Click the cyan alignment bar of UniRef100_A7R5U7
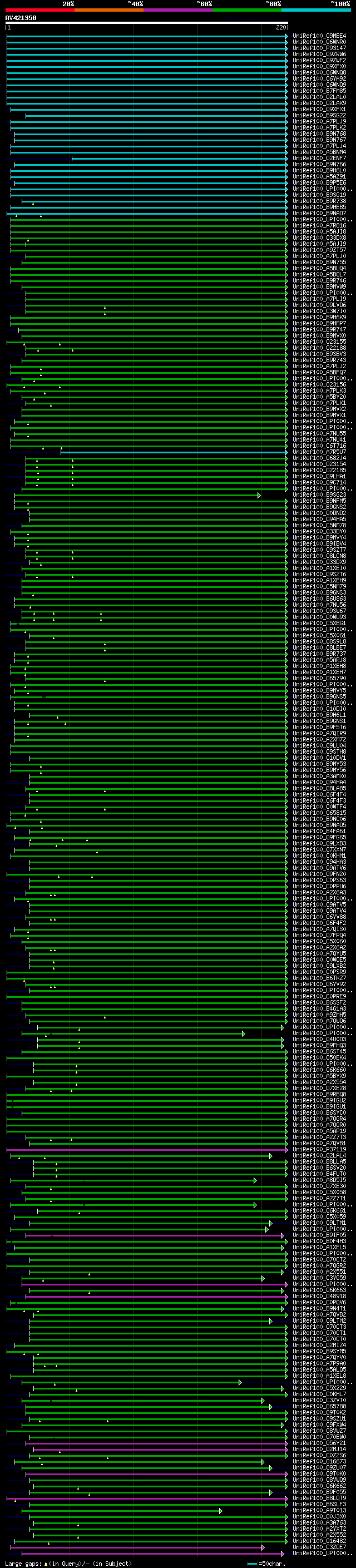356x1568 pixels. click(174, 452)
